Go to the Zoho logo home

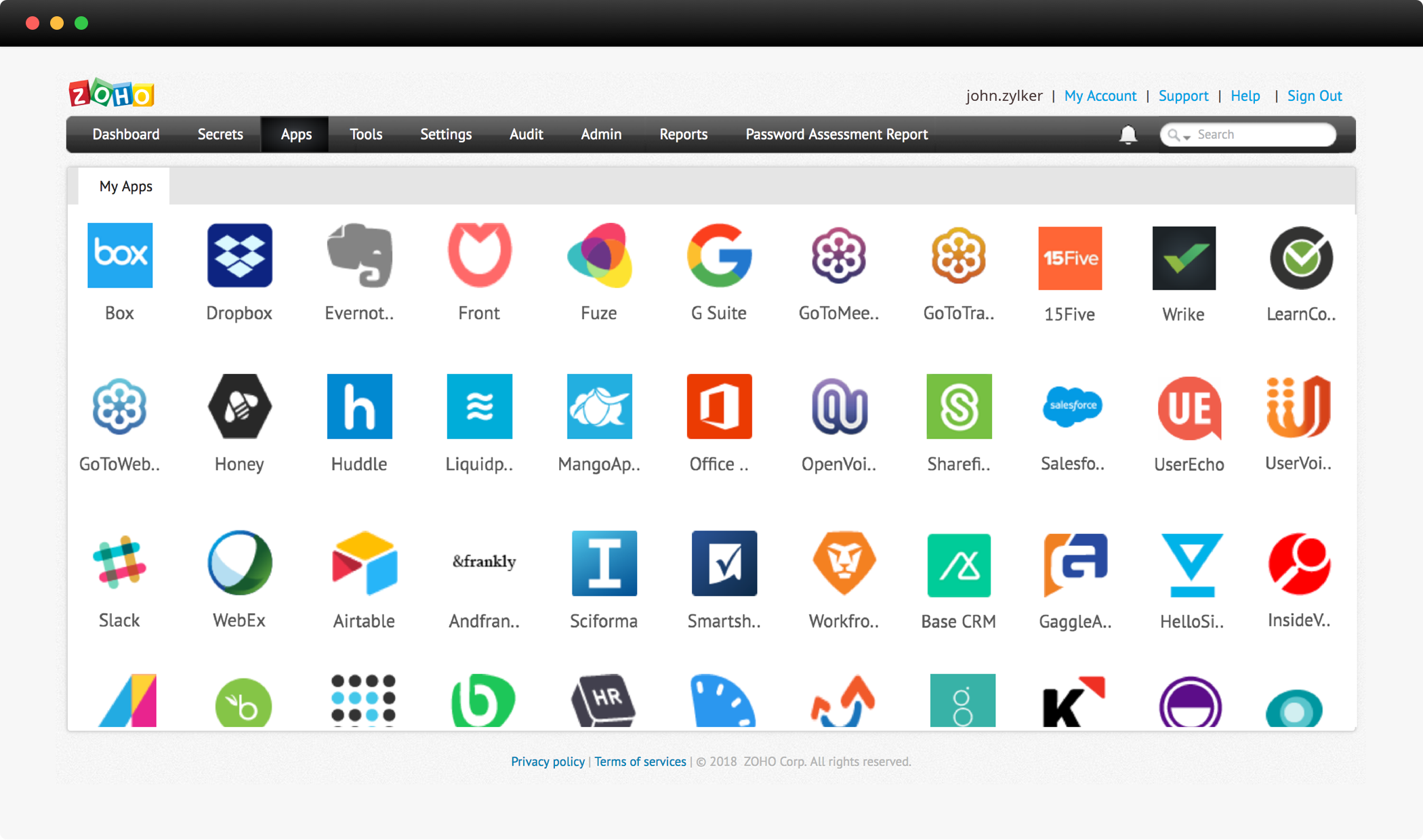[x=112, y=93]
